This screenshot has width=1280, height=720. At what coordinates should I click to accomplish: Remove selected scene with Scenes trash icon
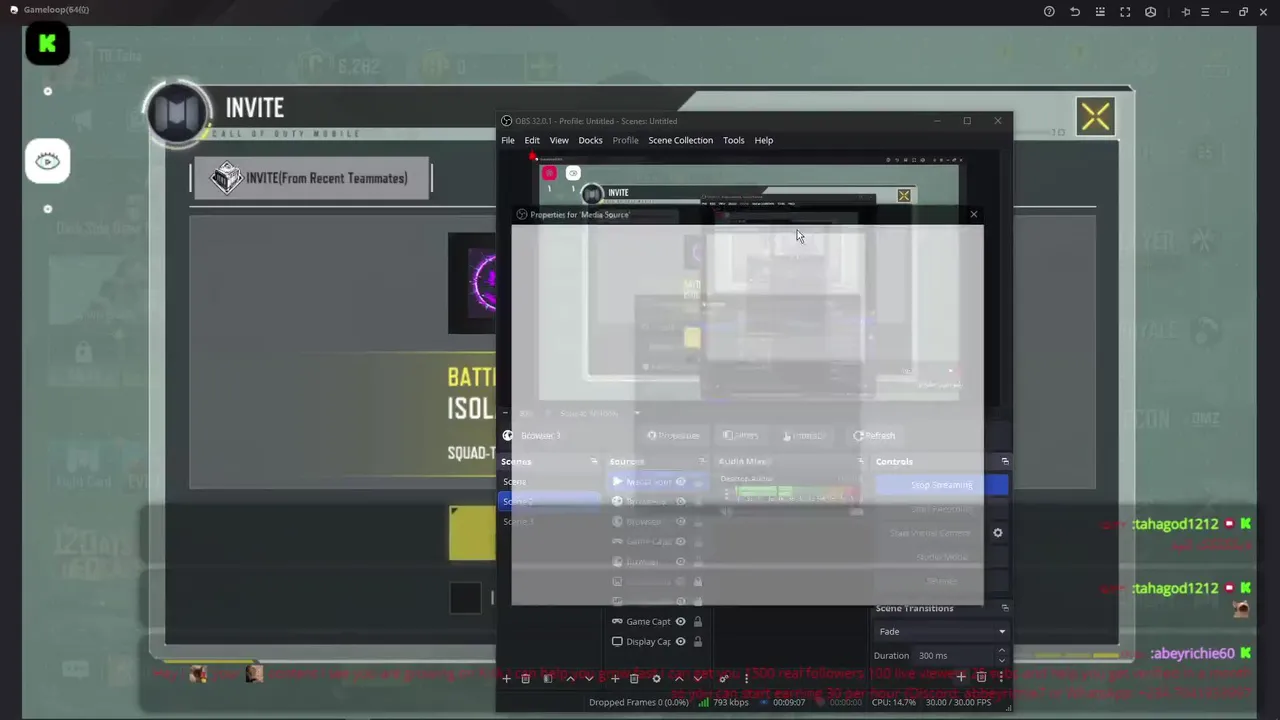pyautogui.click(x=525, y=678)
